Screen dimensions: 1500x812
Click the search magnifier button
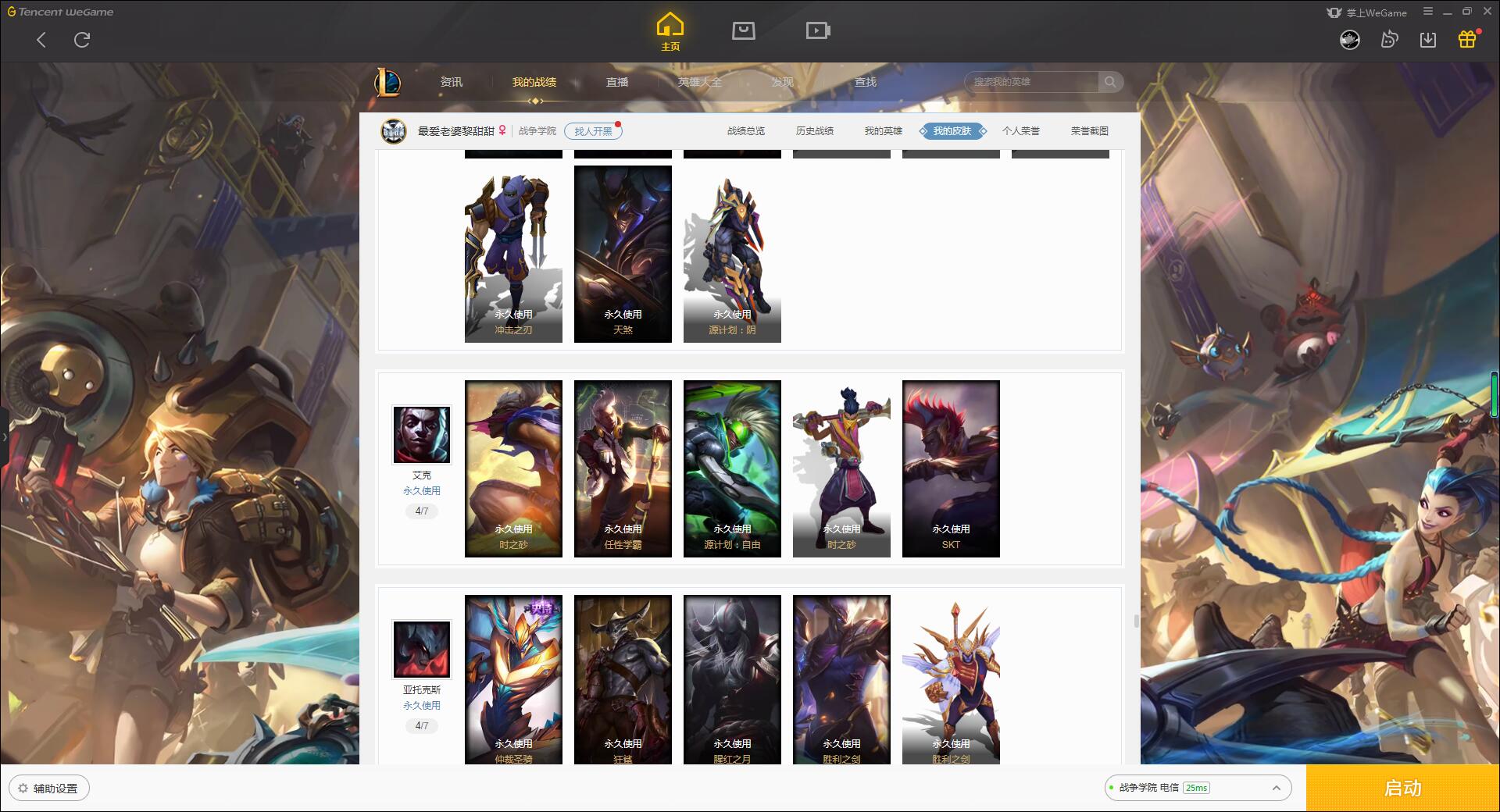pos(1110,82)
